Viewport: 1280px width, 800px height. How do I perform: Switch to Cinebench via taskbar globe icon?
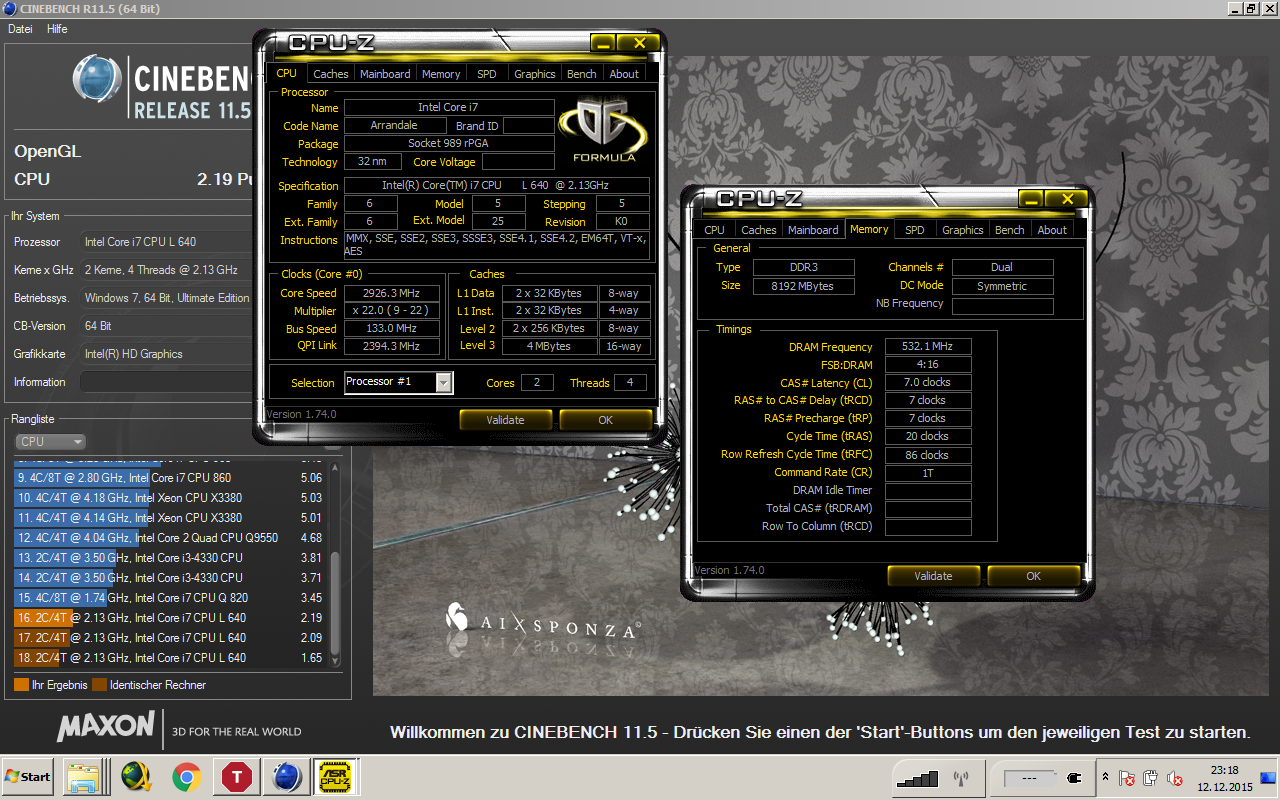point(287,776)
